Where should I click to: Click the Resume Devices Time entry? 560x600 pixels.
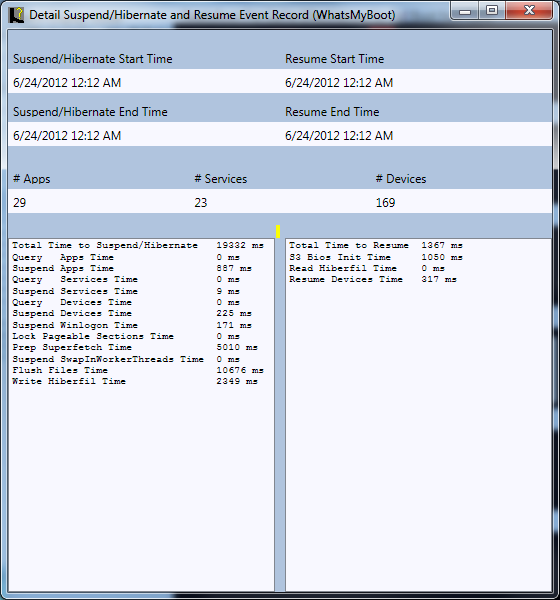coord(372,279)
